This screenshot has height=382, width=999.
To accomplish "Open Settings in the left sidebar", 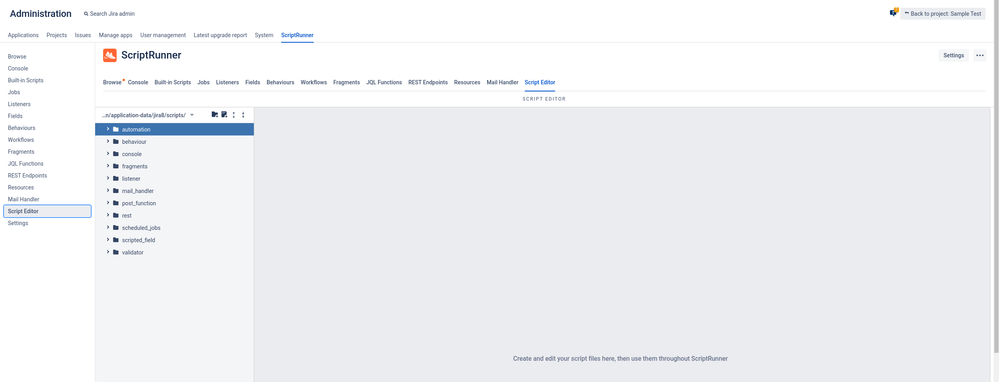I will tap(18, 223).
